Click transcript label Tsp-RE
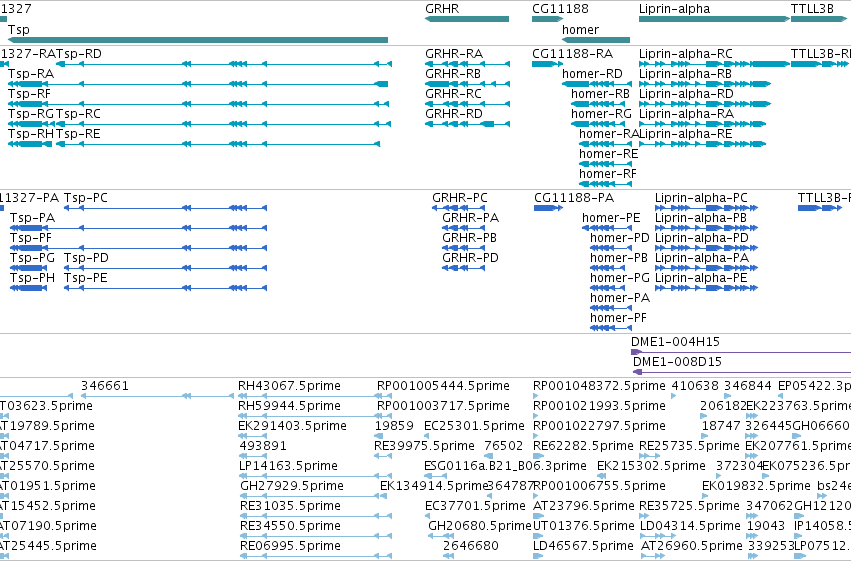The width and height of the screenshot is (851, 561). [78, 134]
